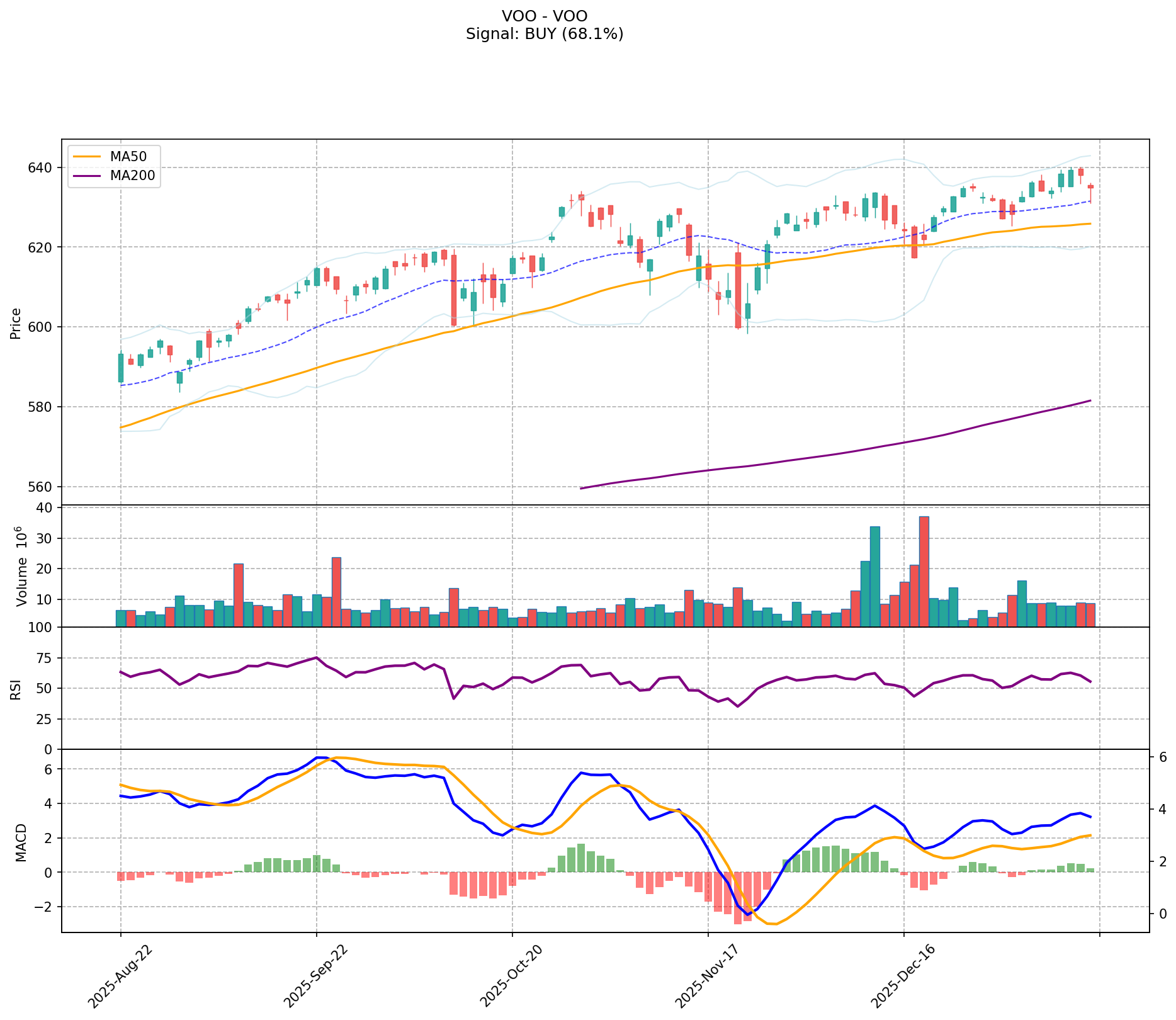This screenshot has height=1020, width=1176.
Task: Click the tallest teal volume bar
Action: point(874,576)
